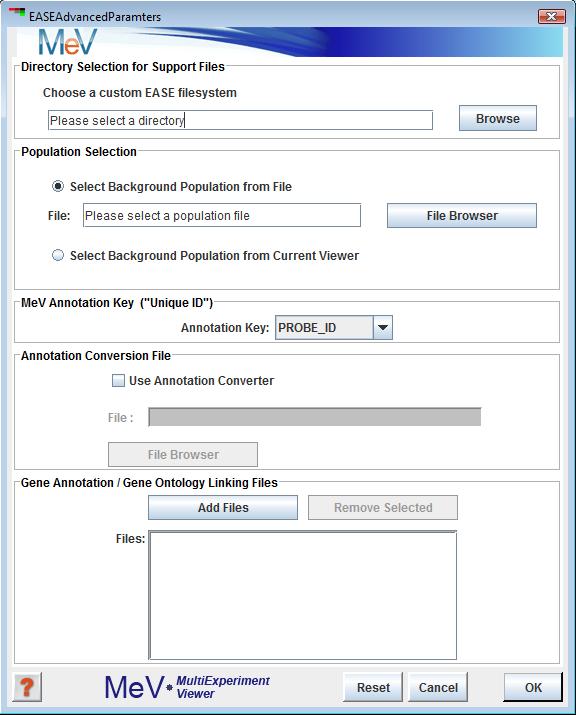Click Browse for EASE filesystem directory

pyautogui.click(x=498, y=119)
